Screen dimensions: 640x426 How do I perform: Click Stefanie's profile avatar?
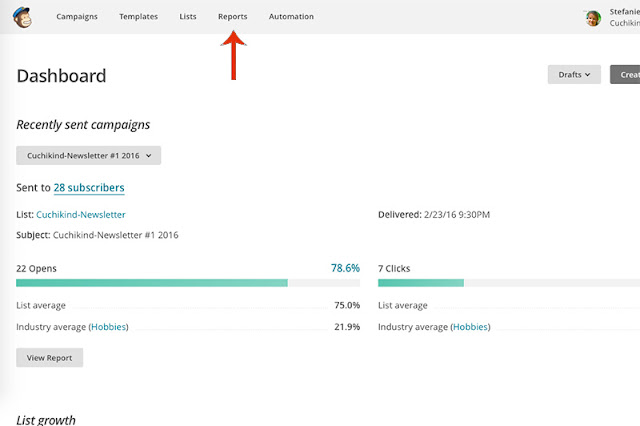coord(593,18)
